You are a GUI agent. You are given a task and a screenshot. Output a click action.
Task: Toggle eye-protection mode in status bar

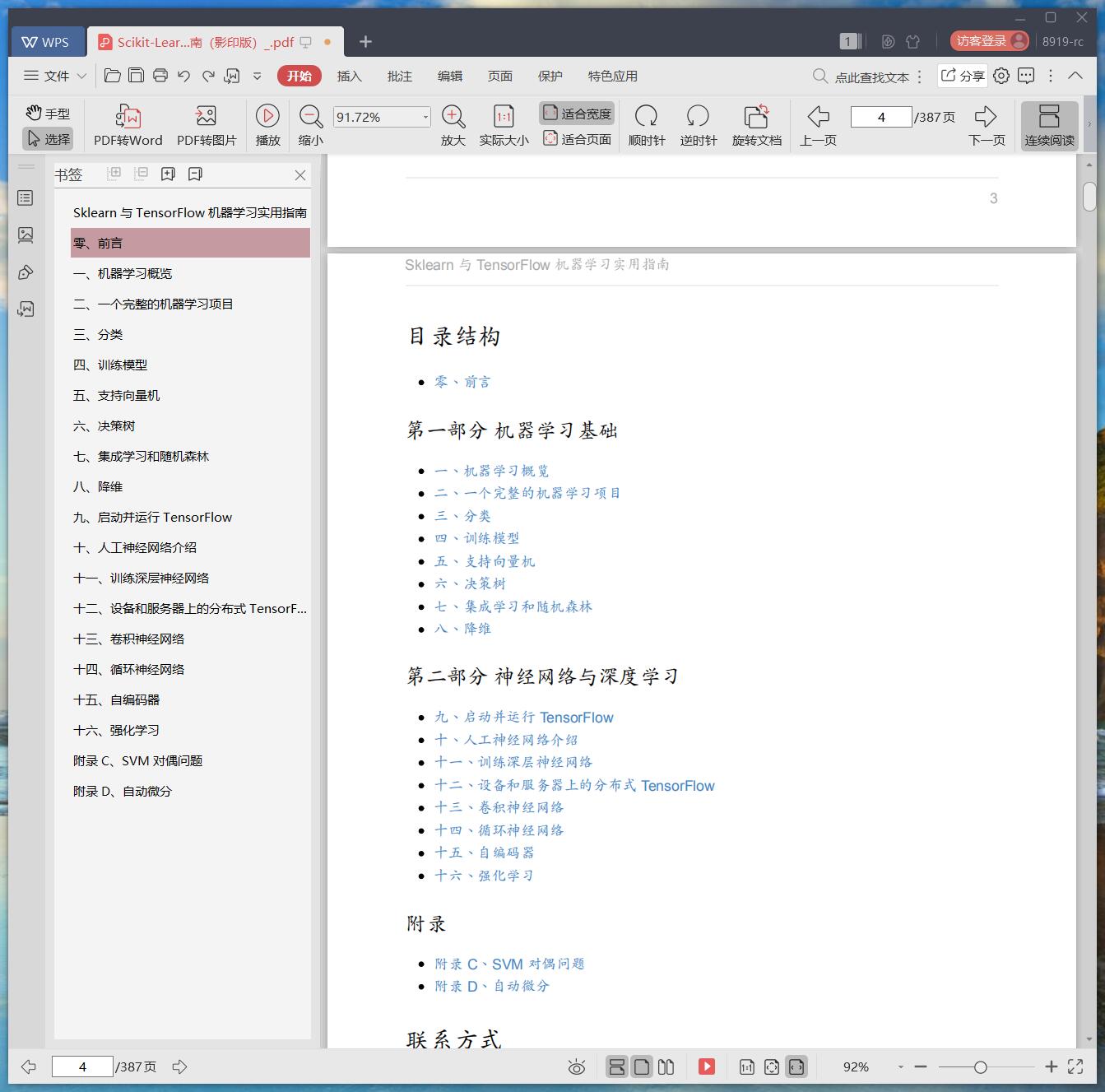click(577, 1067)
